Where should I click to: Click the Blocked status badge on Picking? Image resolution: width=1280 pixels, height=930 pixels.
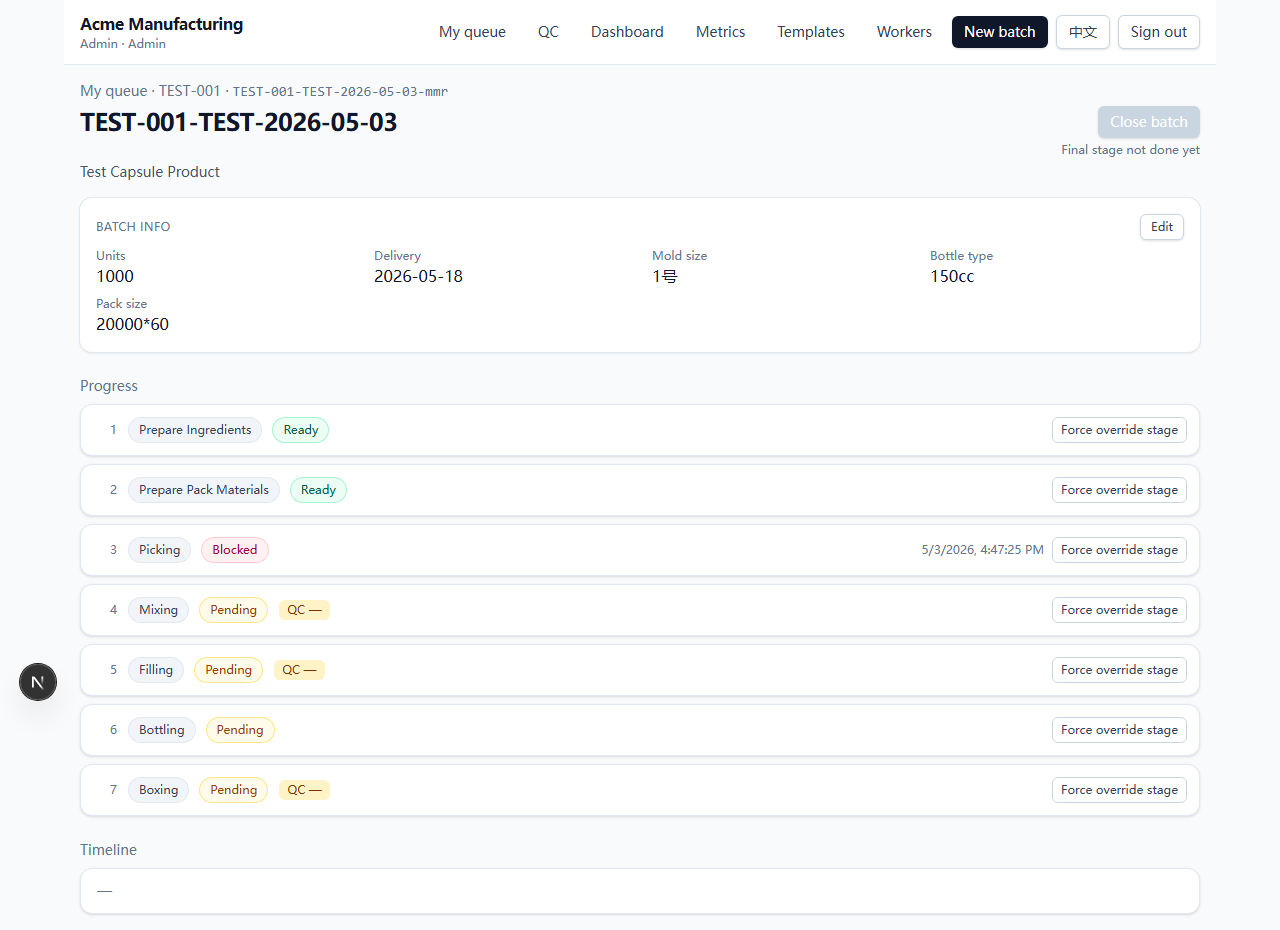(x=235, y=550)
